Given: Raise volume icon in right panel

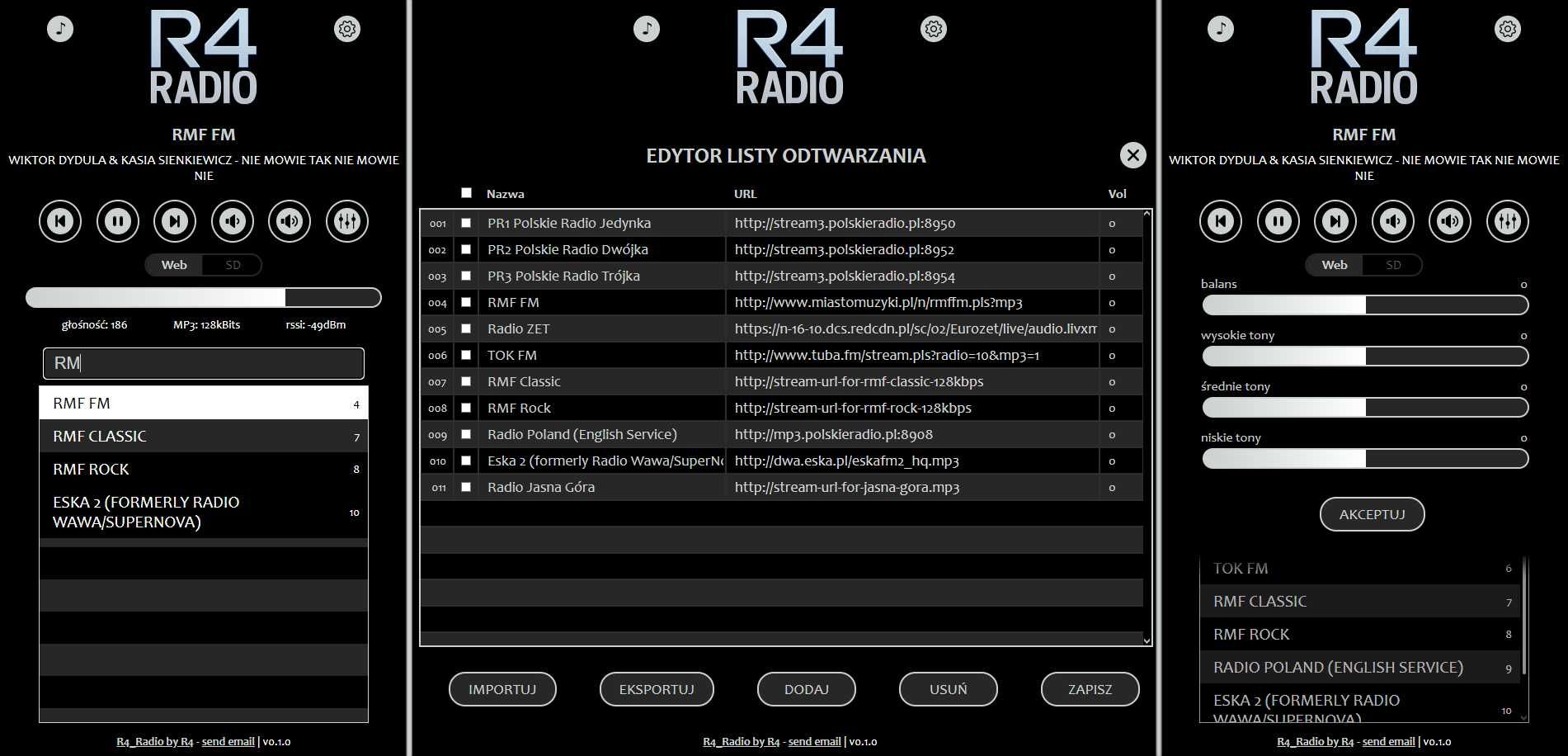Looking at the screenshot, I should click(1450, 221).
